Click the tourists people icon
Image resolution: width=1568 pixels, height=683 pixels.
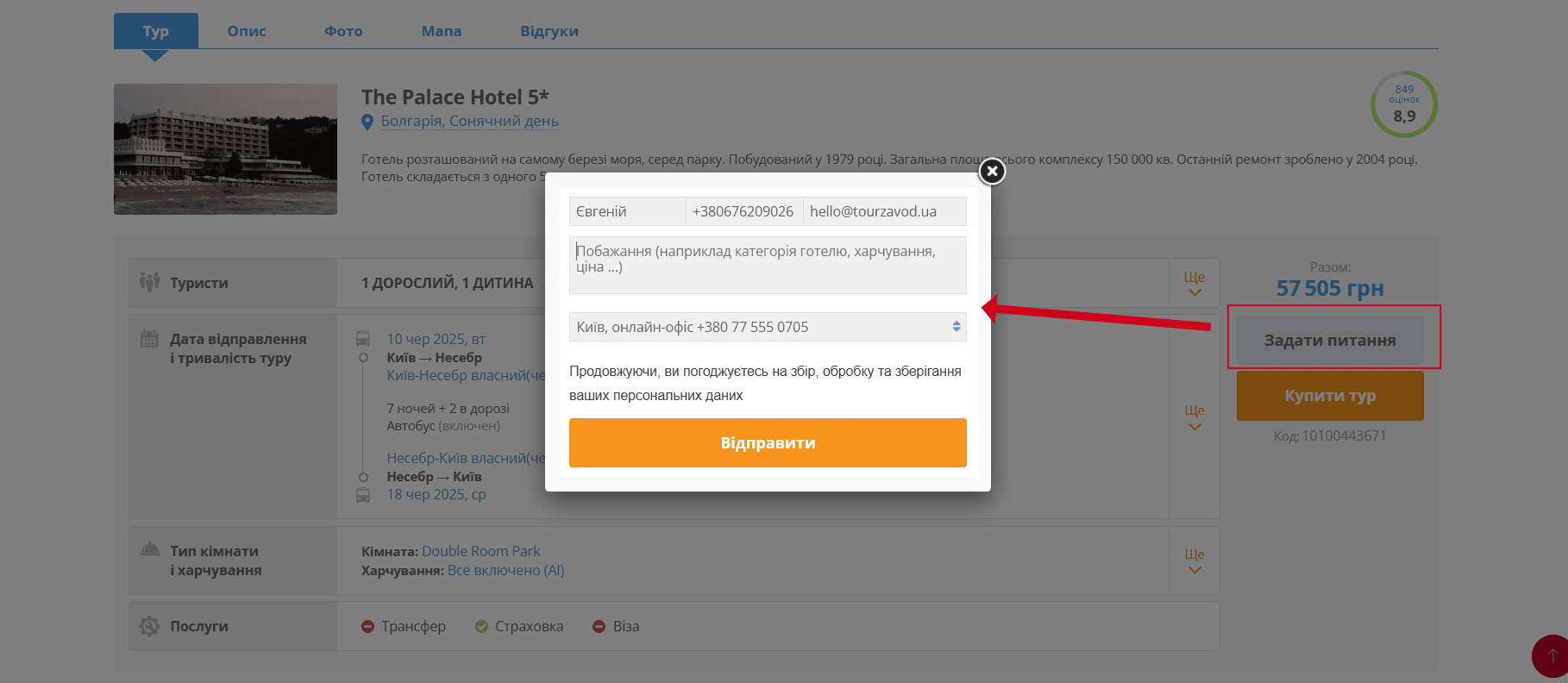tap(149, 282)
